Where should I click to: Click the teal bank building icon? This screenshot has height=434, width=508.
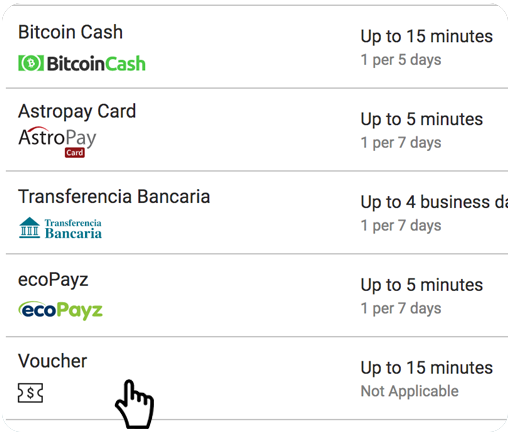click(30, 228)
